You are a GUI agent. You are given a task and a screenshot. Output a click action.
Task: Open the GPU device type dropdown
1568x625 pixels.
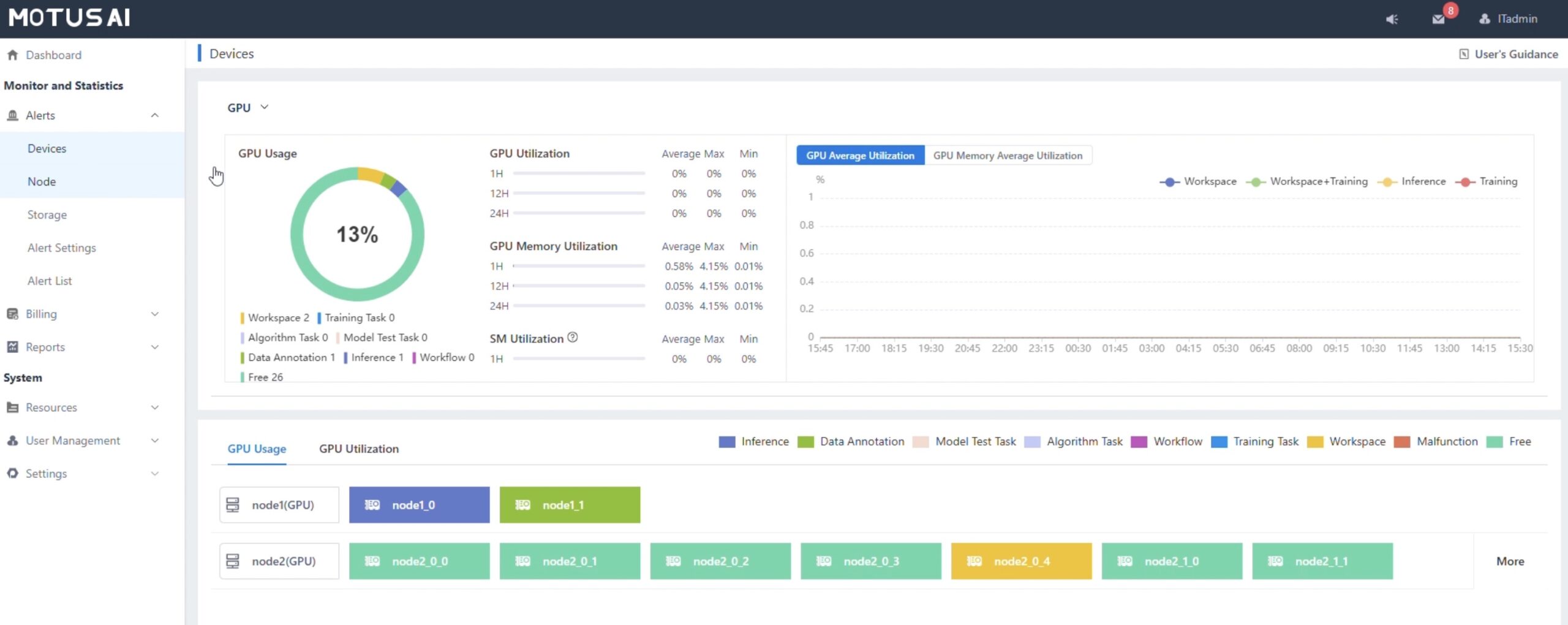(247, 108)
